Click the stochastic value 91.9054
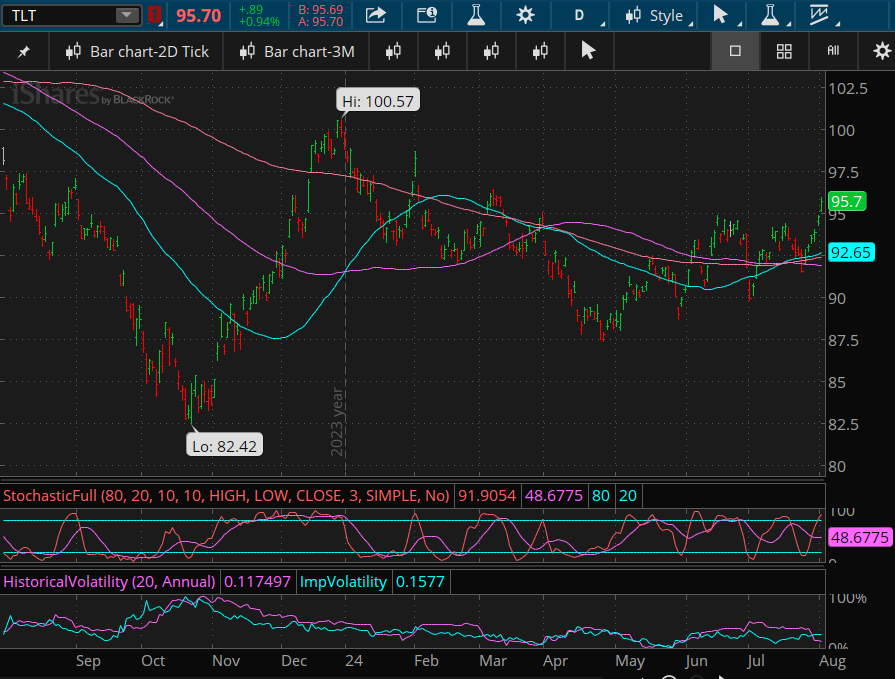895x679 pixels. [x=487, y=496]
